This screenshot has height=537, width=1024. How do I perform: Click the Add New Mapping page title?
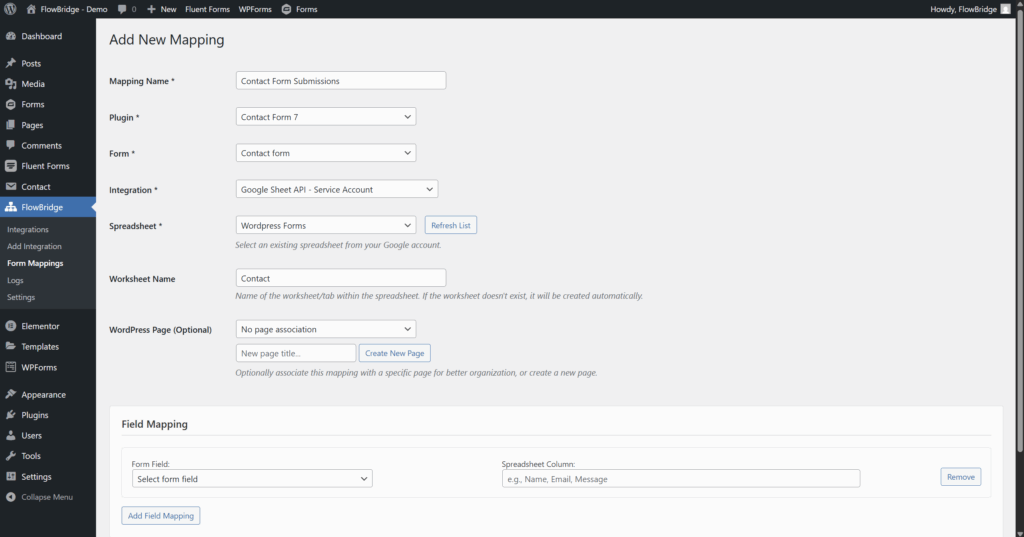pos(167,40)
